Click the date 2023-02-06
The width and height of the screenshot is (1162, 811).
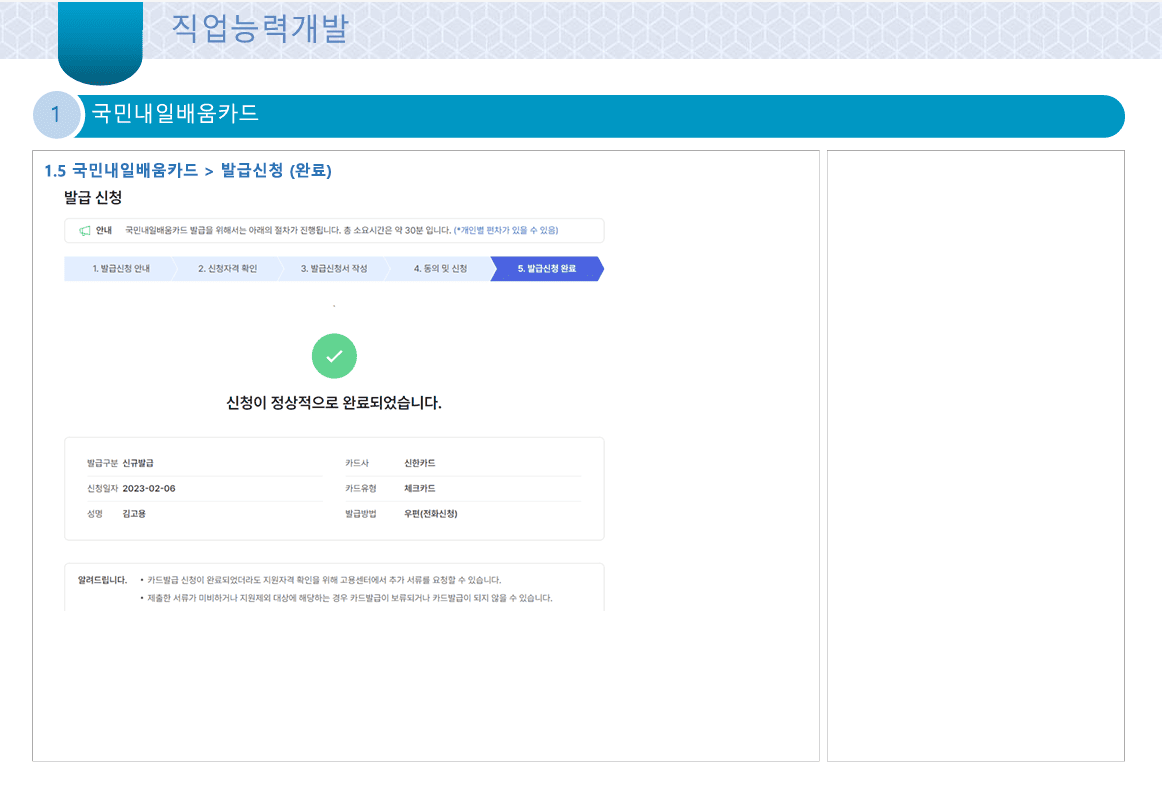pos(149,489)
